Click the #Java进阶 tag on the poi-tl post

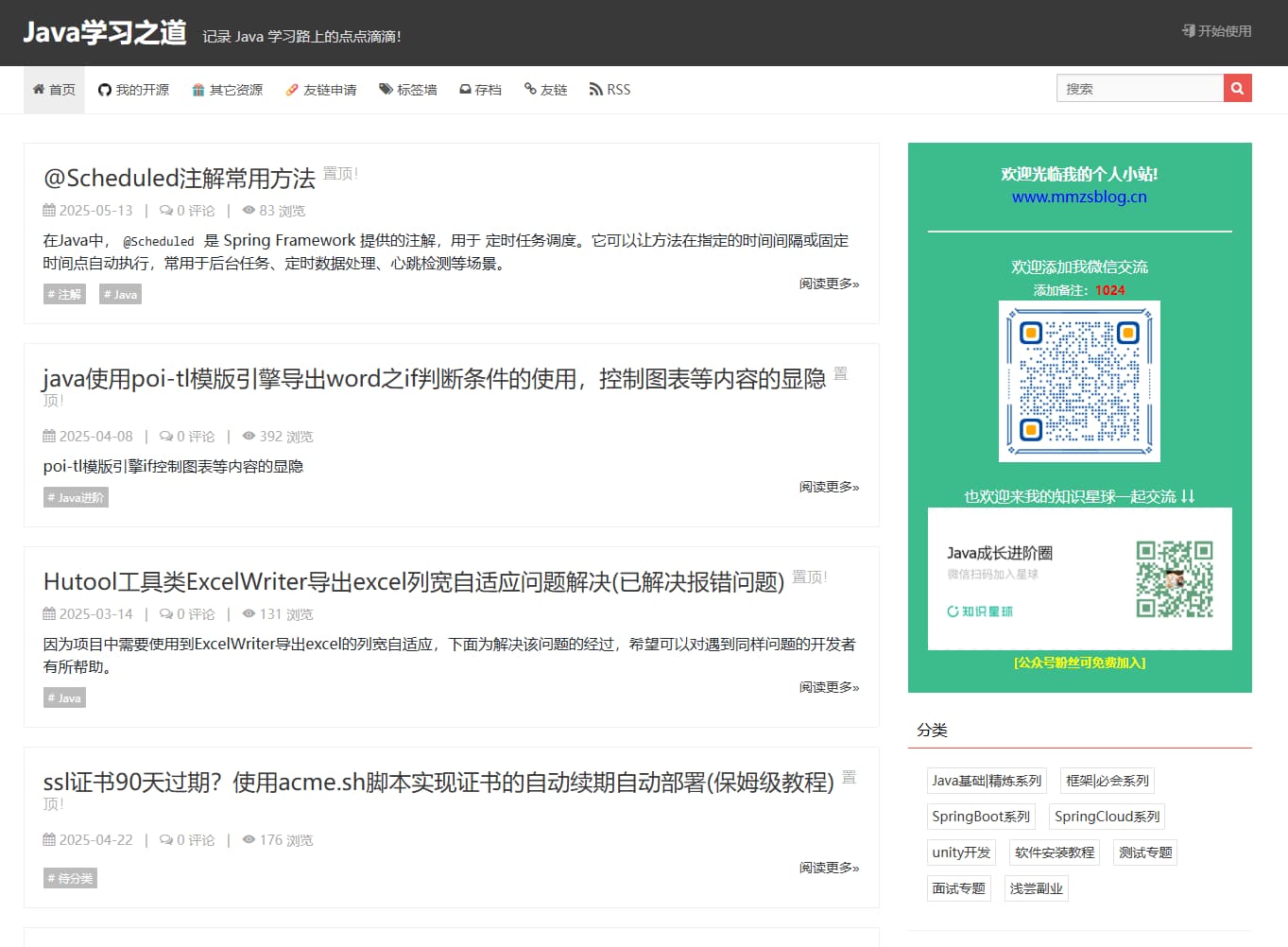pos(76,496)
